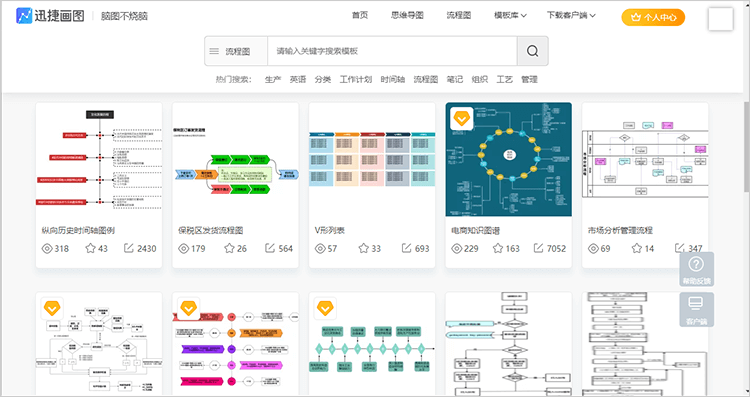This screenshot has height=397, width=750.
Task: Click the user avatar box
Action: pyautogui.click(x=720, y=19)
